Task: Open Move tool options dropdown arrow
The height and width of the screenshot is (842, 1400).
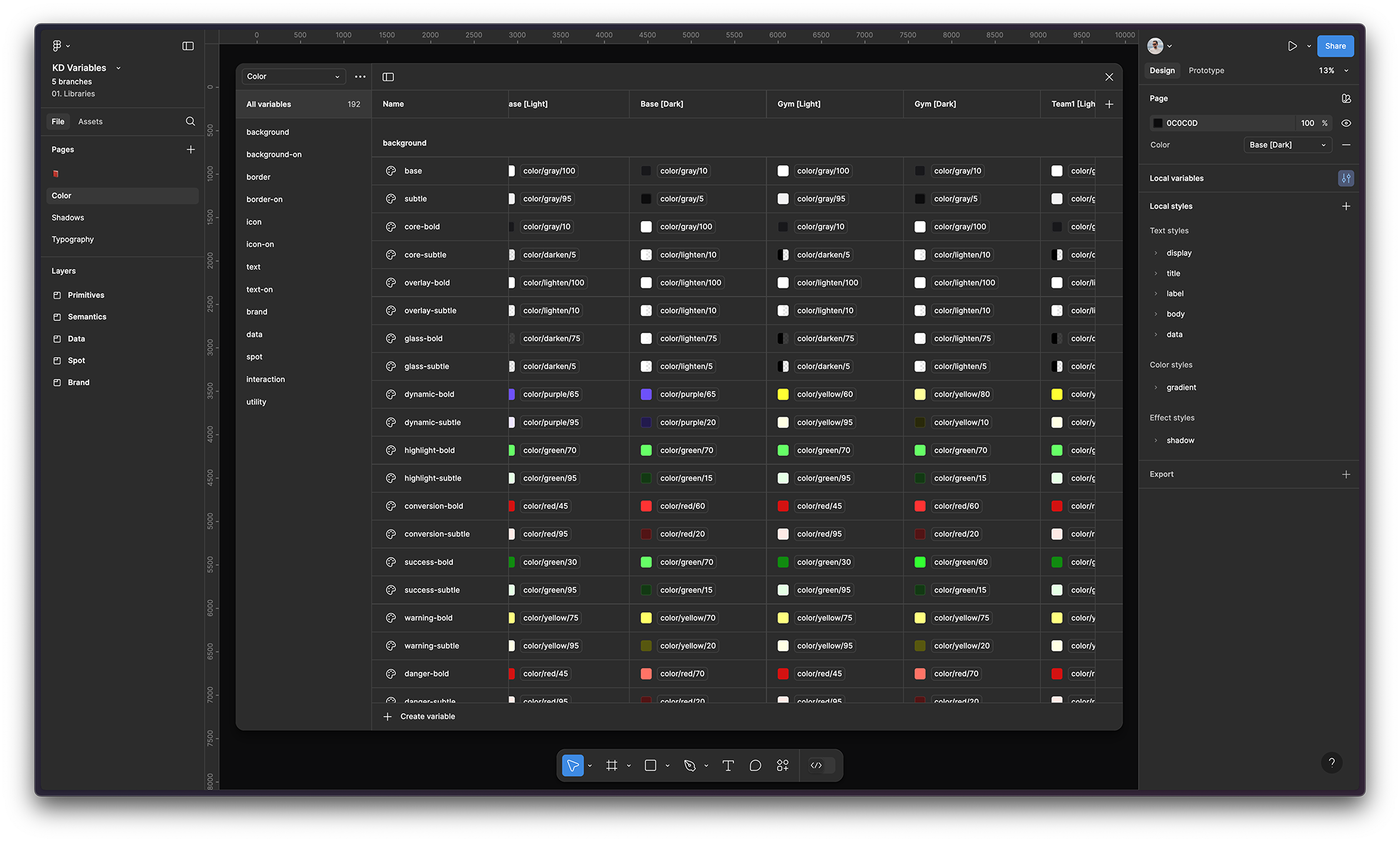Action: tap(590, 765)
